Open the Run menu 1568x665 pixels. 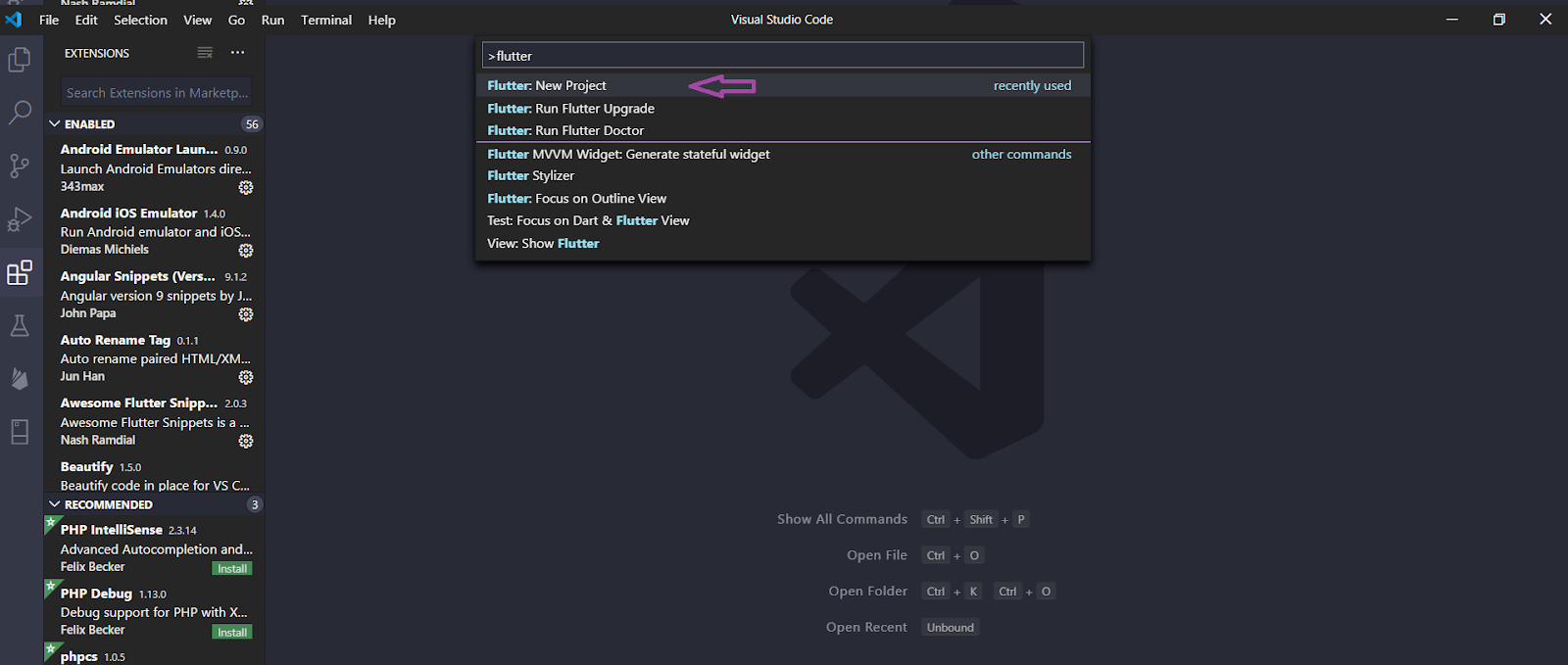click(x=272, y=20)
